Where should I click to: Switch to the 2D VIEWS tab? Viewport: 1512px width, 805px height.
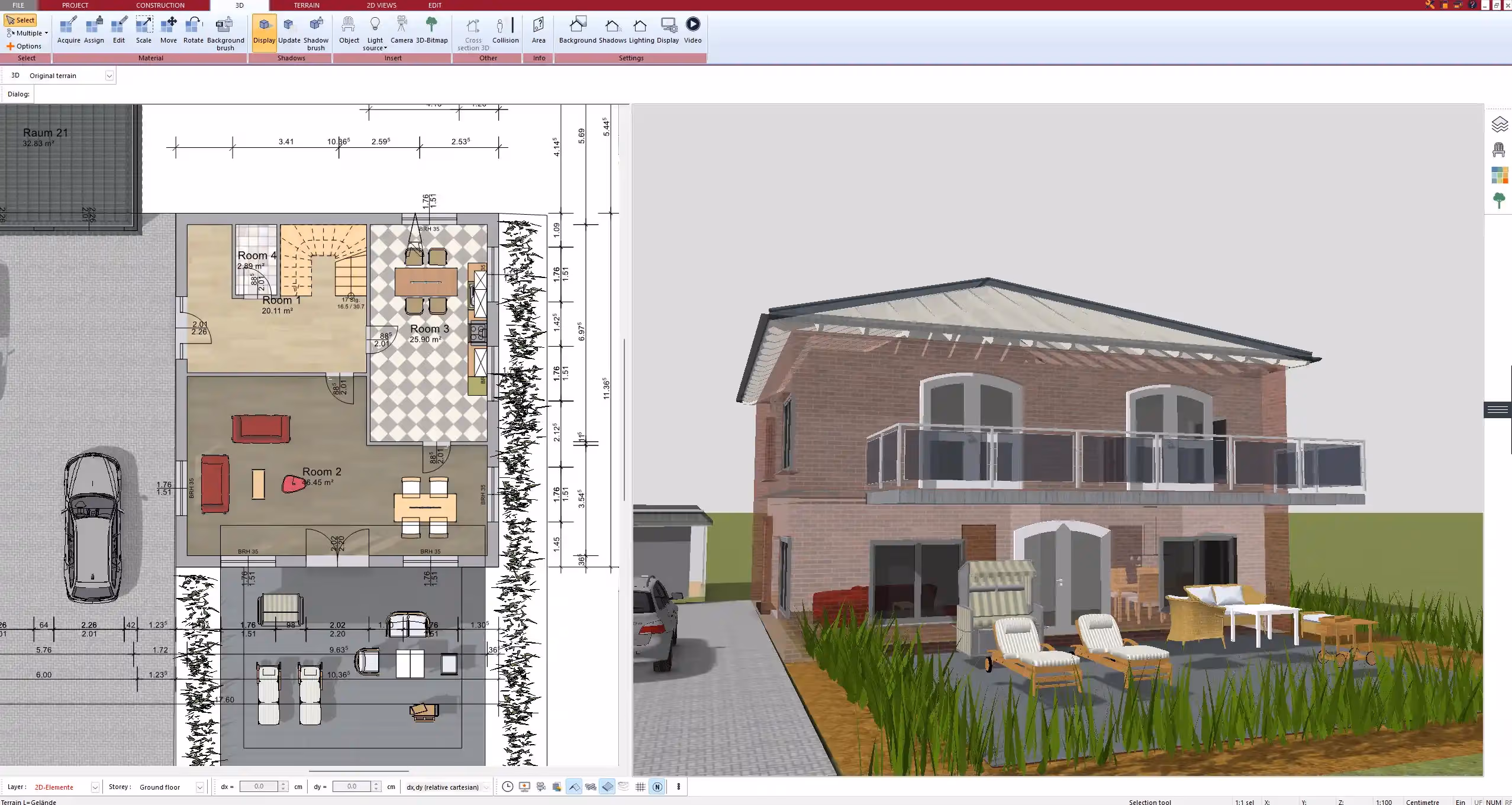tap(381, 5)
